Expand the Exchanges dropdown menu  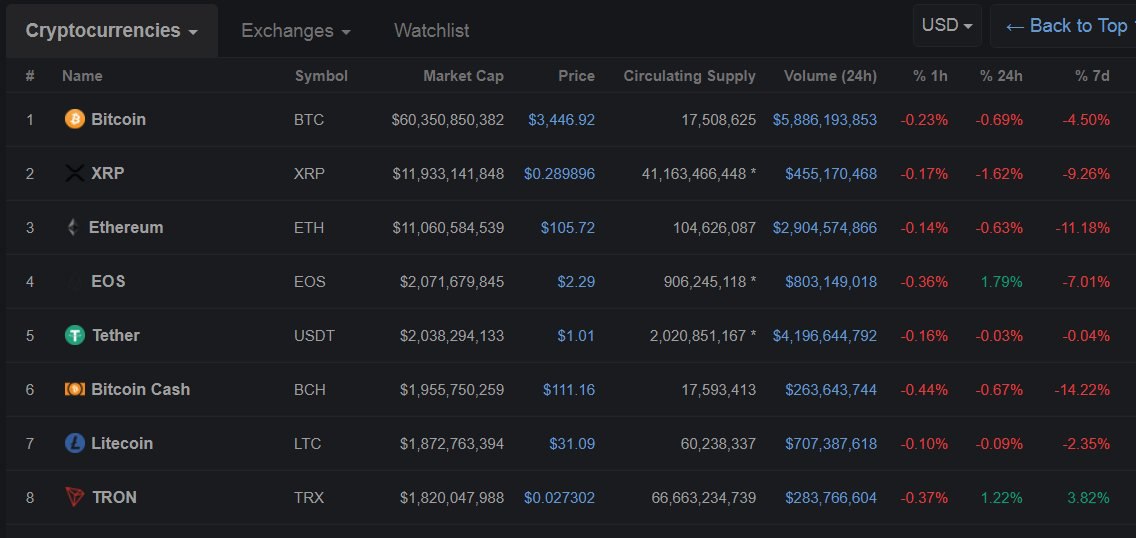point(296,30)
